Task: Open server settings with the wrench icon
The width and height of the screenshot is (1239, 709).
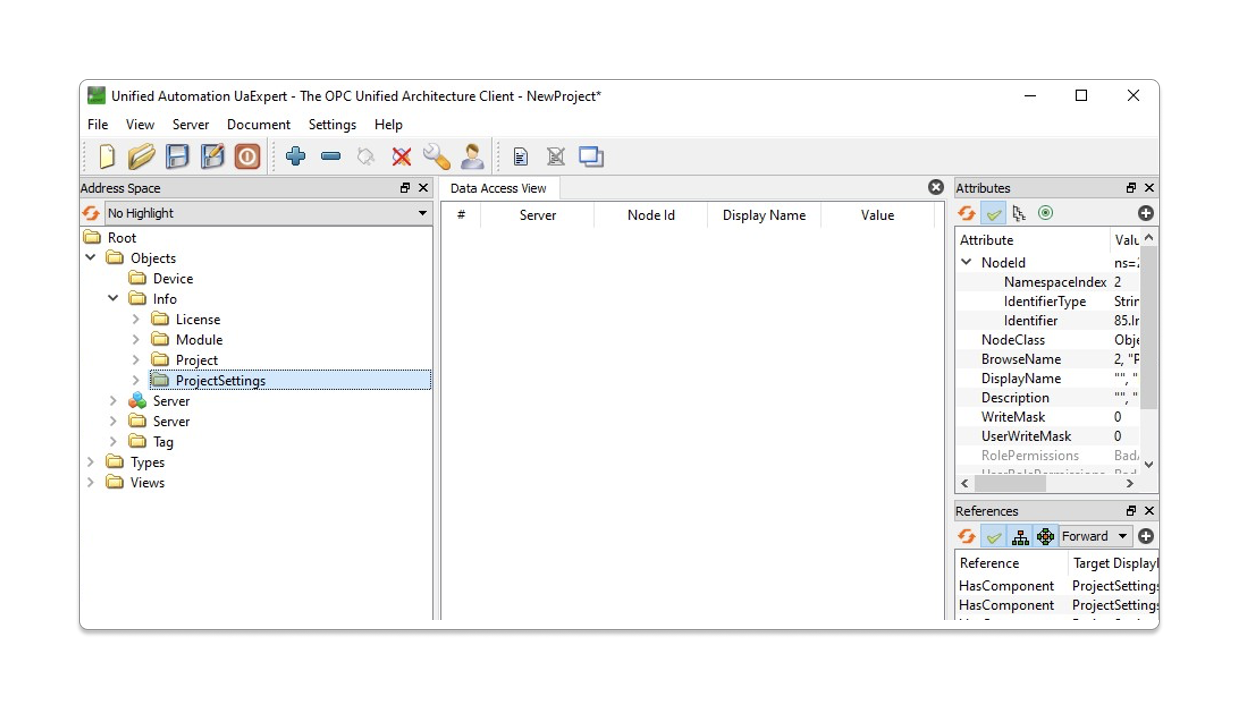Action: (x=436, y=156)
